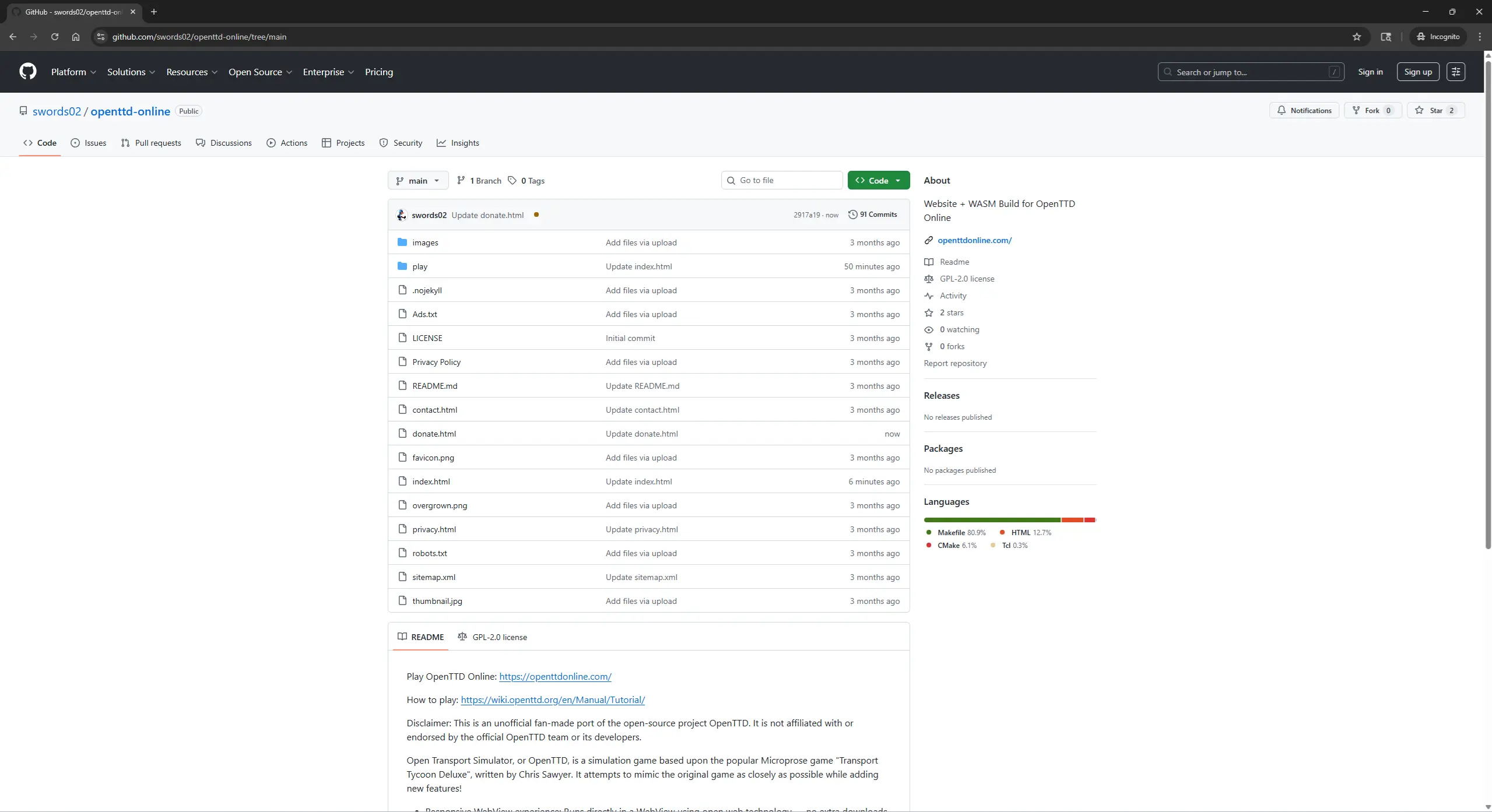Click the pending commit status dot
This screenshot has height=812, width=1492.
pos(536,215)
